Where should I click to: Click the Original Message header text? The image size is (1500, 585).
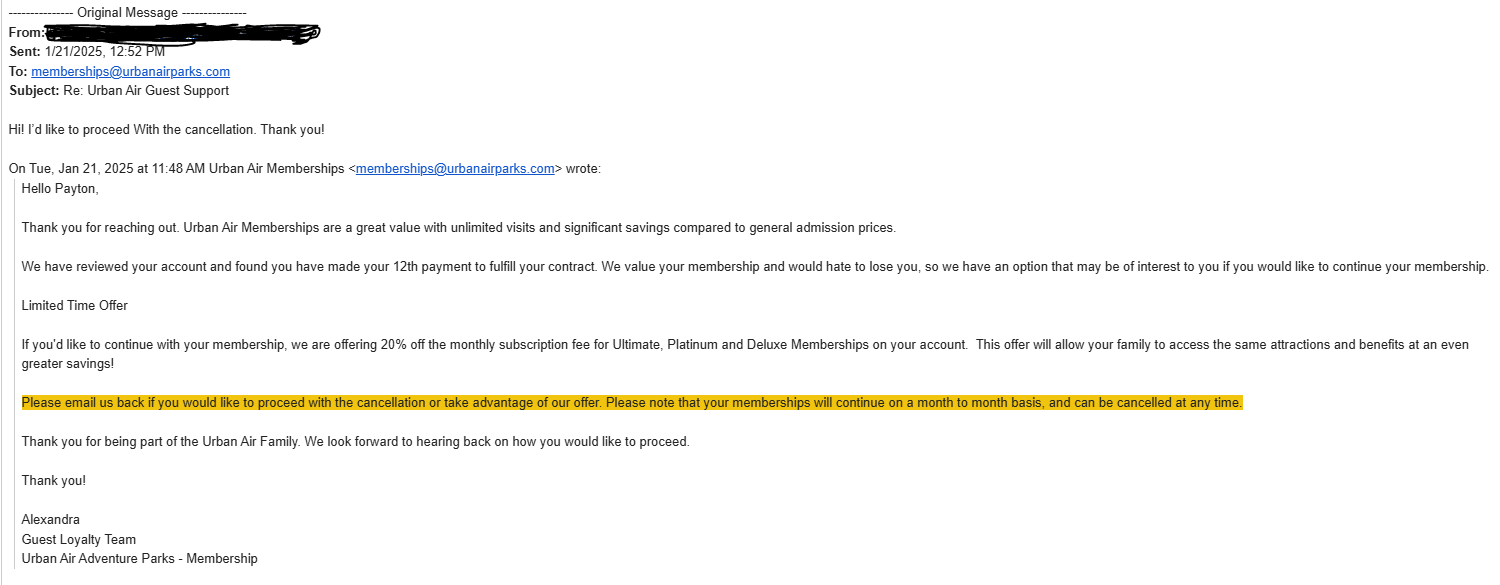[x=127, y=13]
